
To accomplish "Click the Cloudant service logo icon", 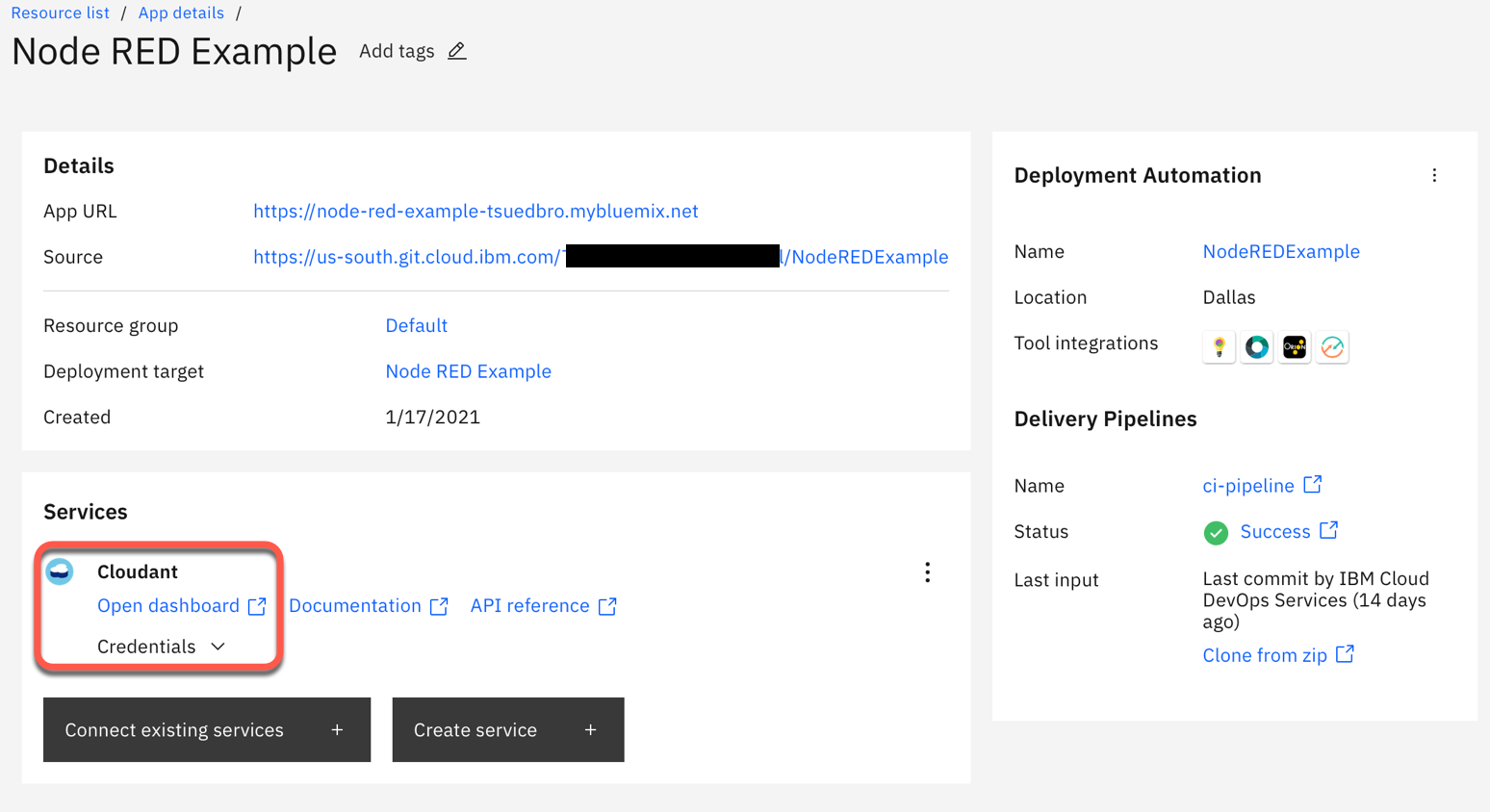I will tap(60, 571).
